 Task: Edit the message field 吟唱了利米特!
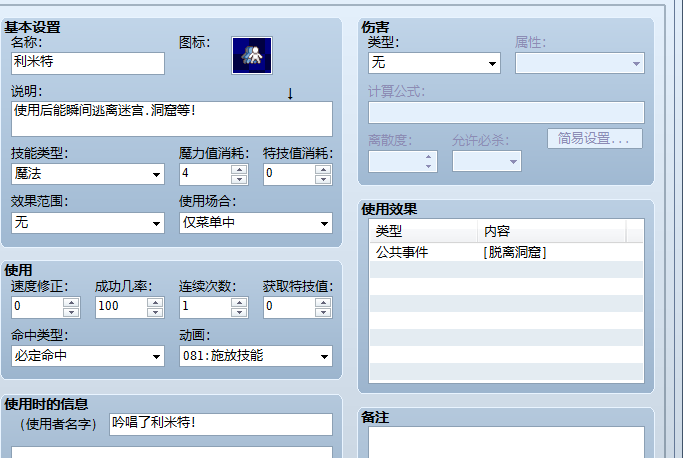click(x=221, y=424)
